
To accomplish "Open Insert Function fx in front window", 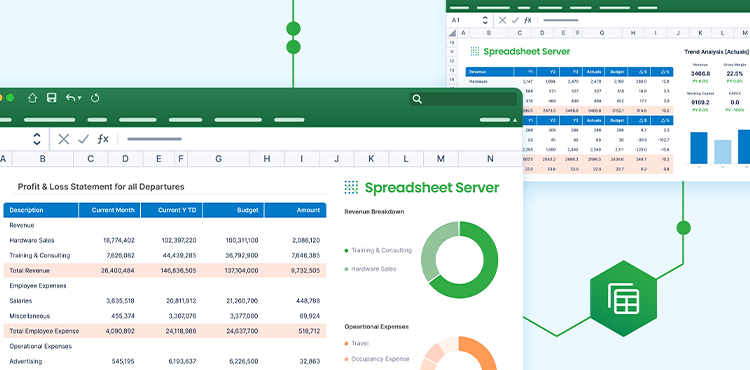I will click(x=103, y=139).
